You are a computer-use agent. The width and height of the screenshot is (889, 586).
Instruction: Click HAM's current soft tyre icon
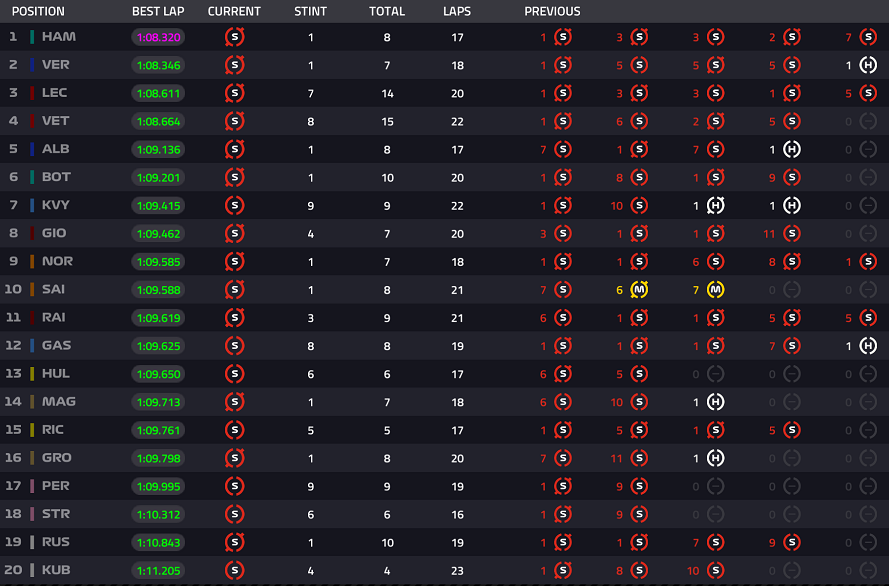click(x=235, y=37)
